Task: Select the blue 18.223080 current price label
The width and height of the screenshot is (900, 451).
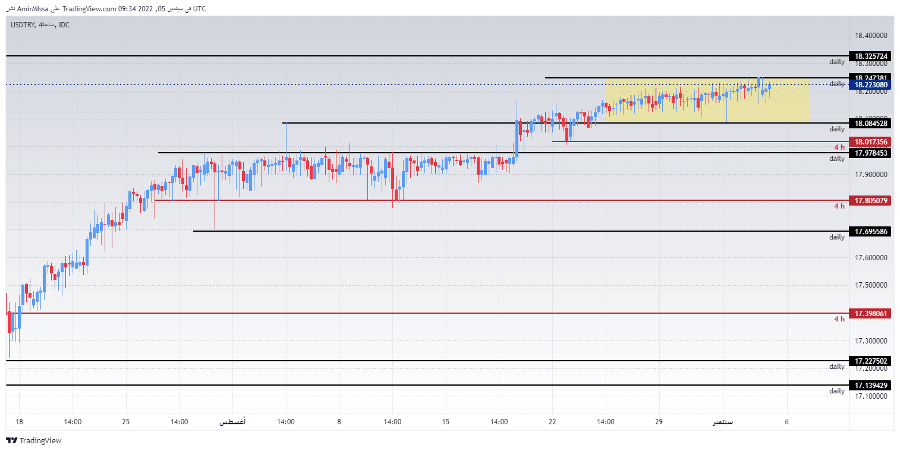Action: point(871,85)
